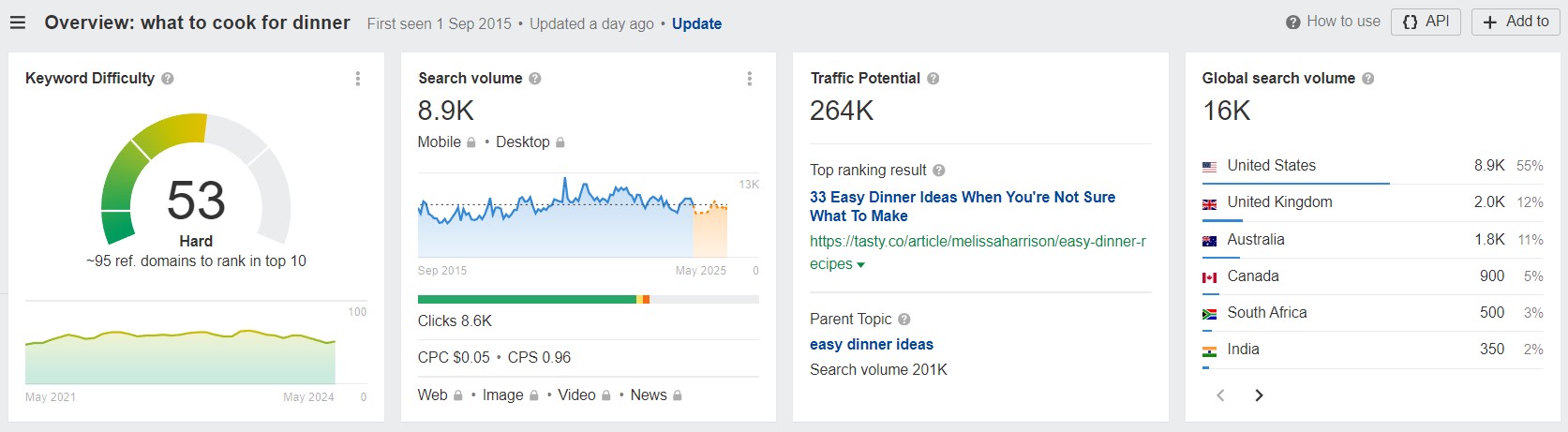Screen dimensions: 1568x432
Task: Open the API button
Action: tap(1426, 22)
